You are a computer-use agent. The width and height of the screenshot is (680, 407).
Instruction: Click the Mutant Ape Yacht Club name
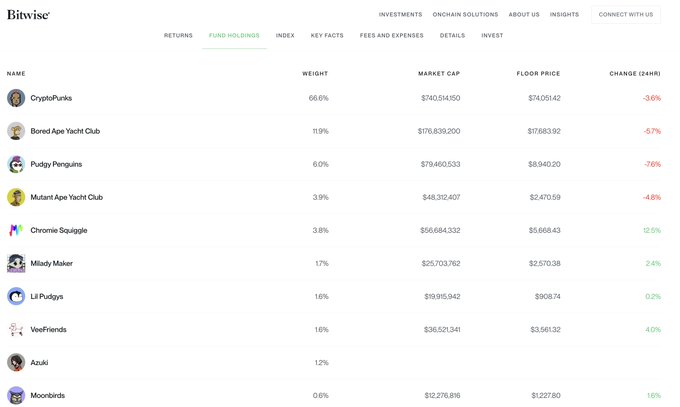point(67,197)
